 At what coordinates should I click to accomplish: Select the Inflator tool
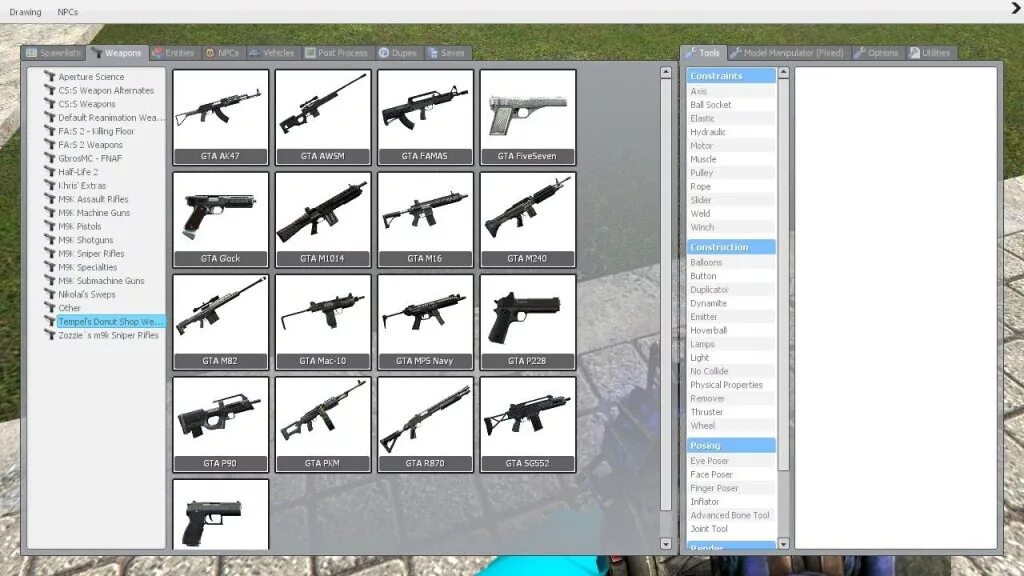click(731, 502)
